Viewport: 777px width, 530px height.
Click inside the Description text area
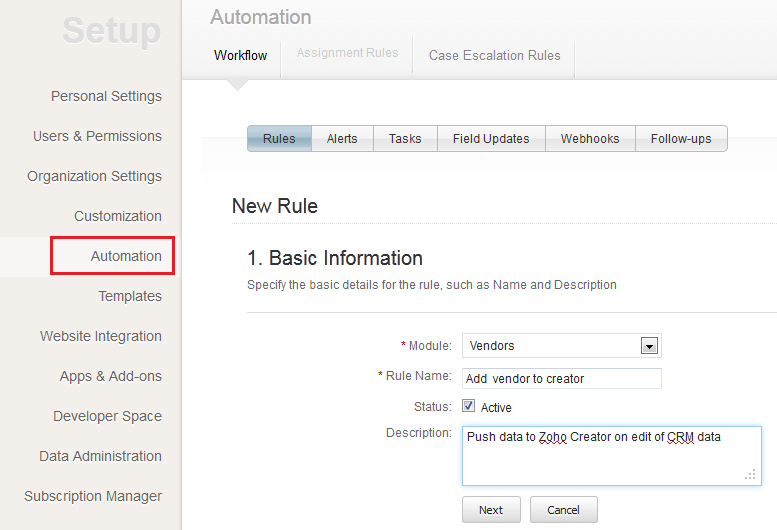[x=611, y=455]
